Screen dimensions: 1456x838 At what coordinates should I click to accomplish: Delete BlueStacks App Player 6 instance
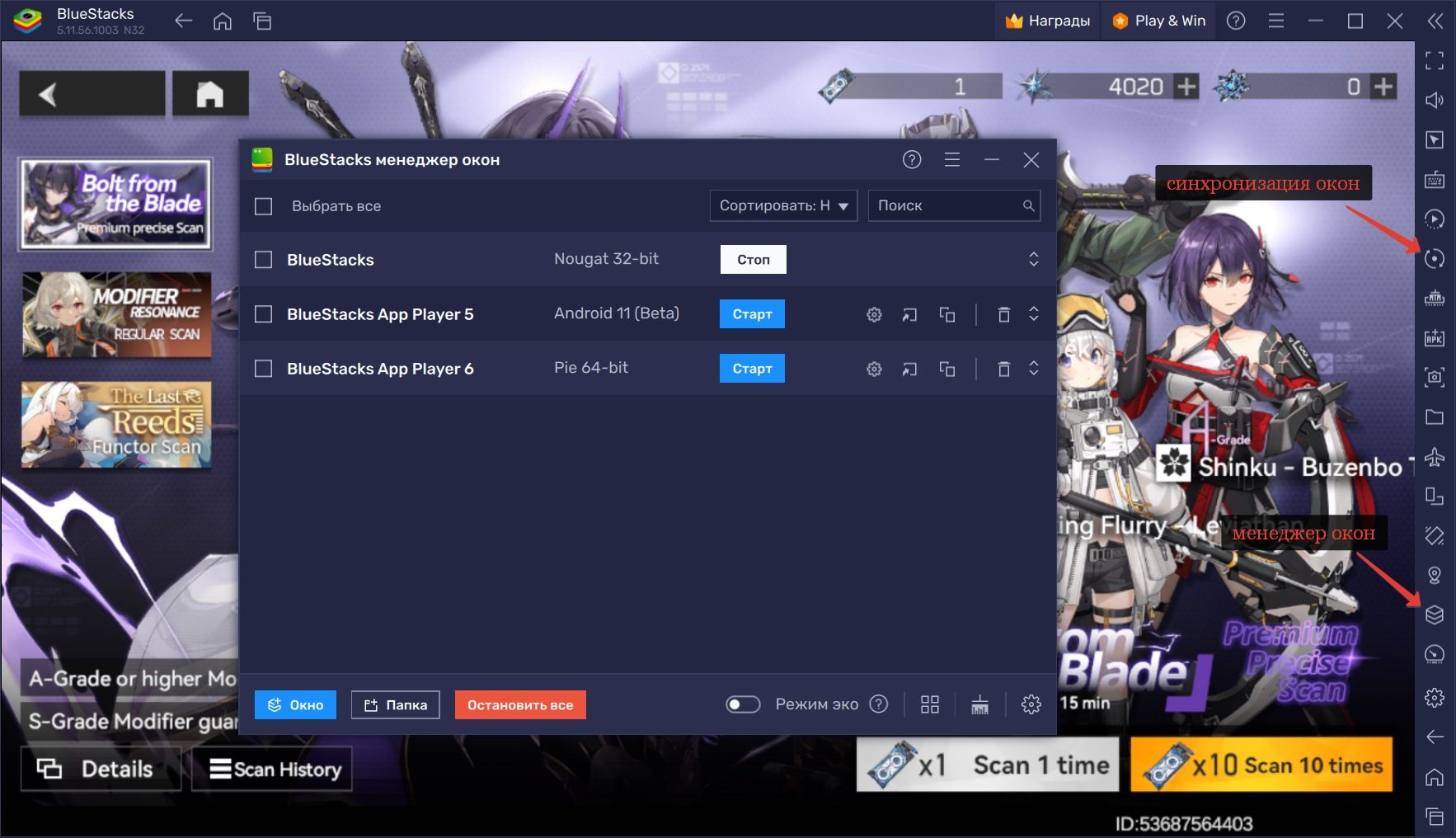[x=1003, y=369]
